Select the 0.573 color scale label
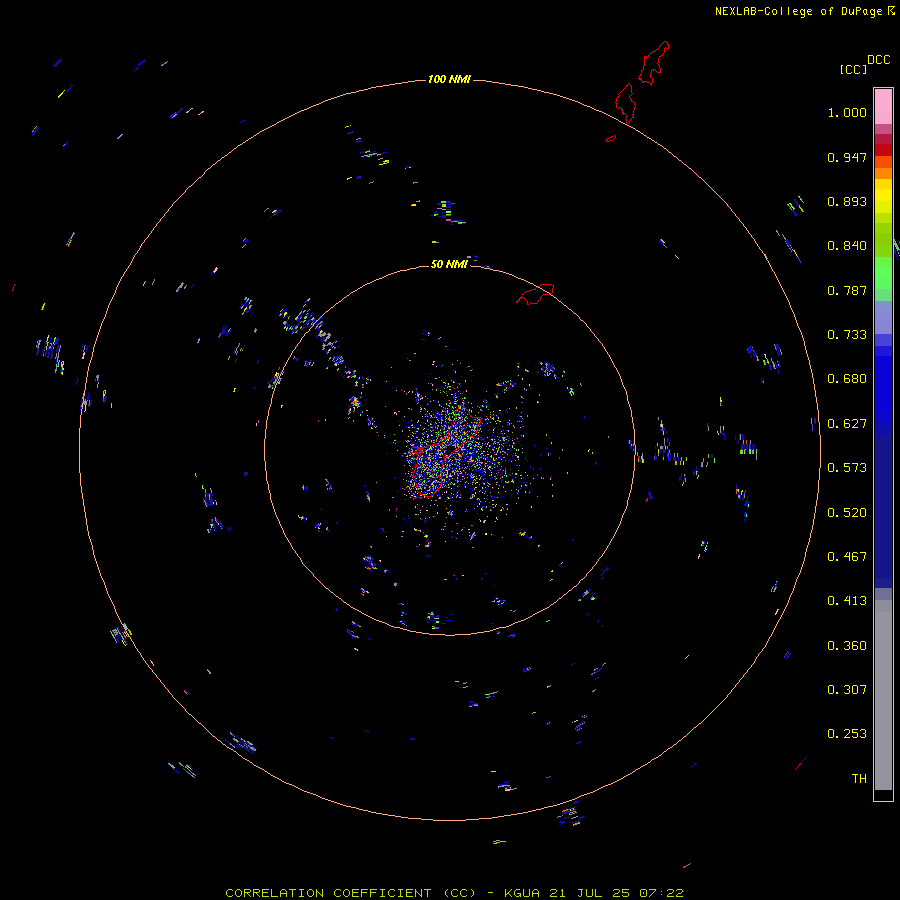Image resolution: width=900 pixels, height=900 pixels. (847, 468)
